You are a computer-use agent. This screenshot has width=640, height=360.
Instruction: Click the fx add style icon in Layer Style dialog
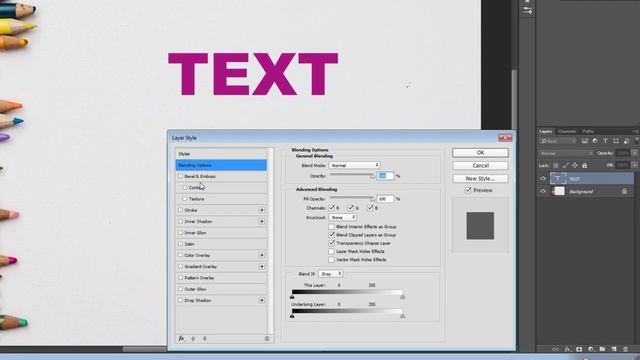[181, 339]
